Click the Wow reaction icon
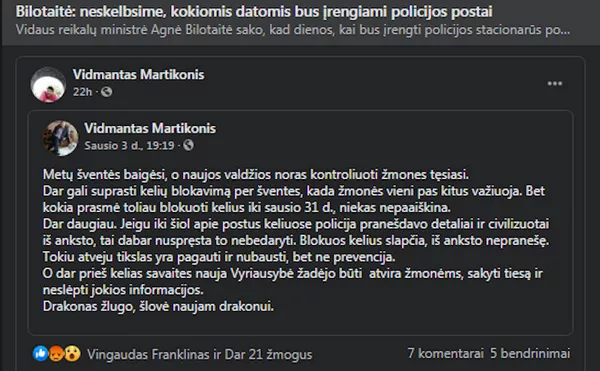600x371 pixels. (72, 354)
